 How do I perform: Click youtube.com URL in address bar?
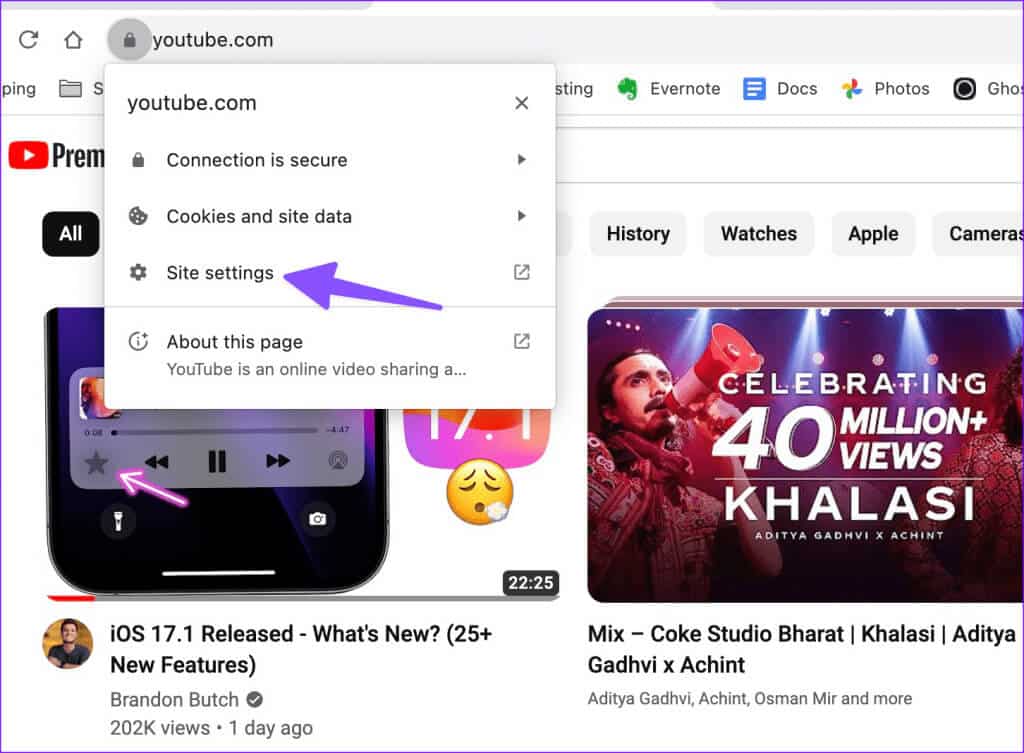click(x=213, y=40)
